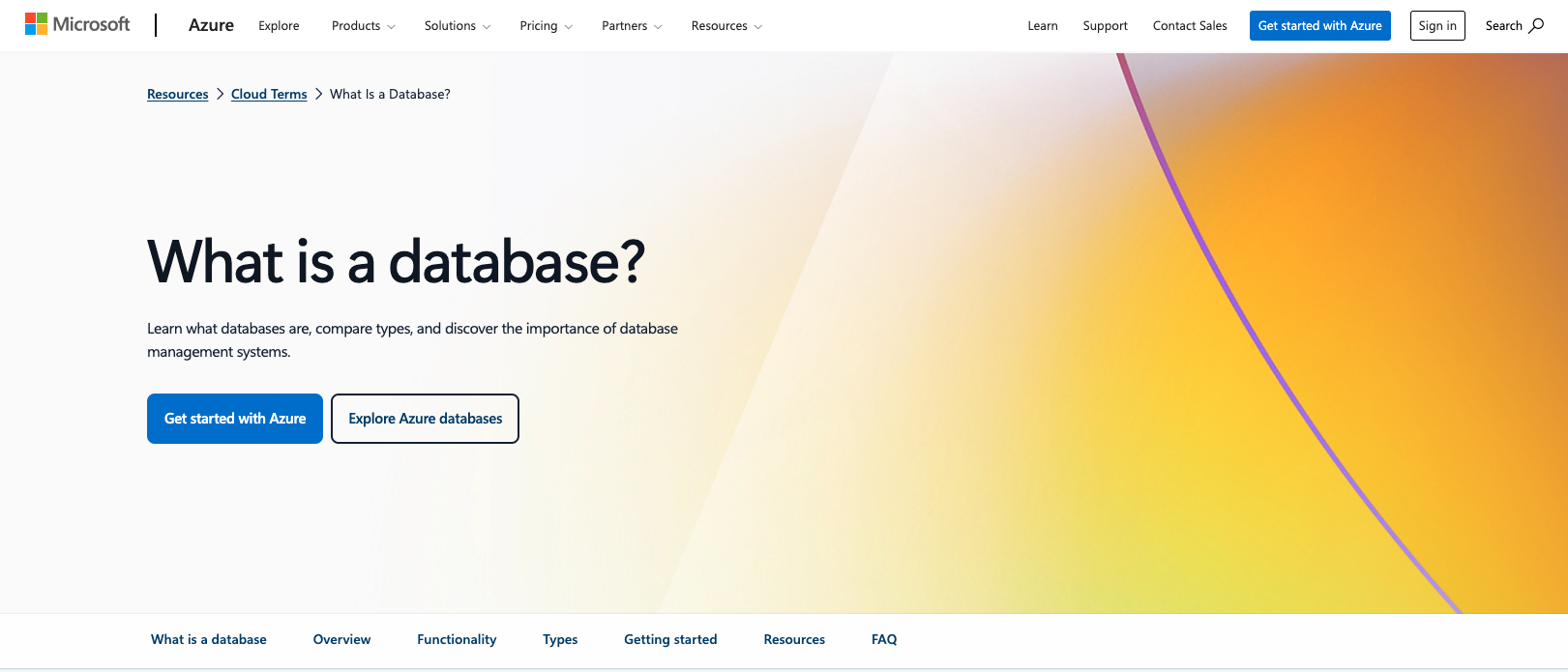Jump to Resources section in page nav
Screen dimensions: 1568x672
click(794, 639)
